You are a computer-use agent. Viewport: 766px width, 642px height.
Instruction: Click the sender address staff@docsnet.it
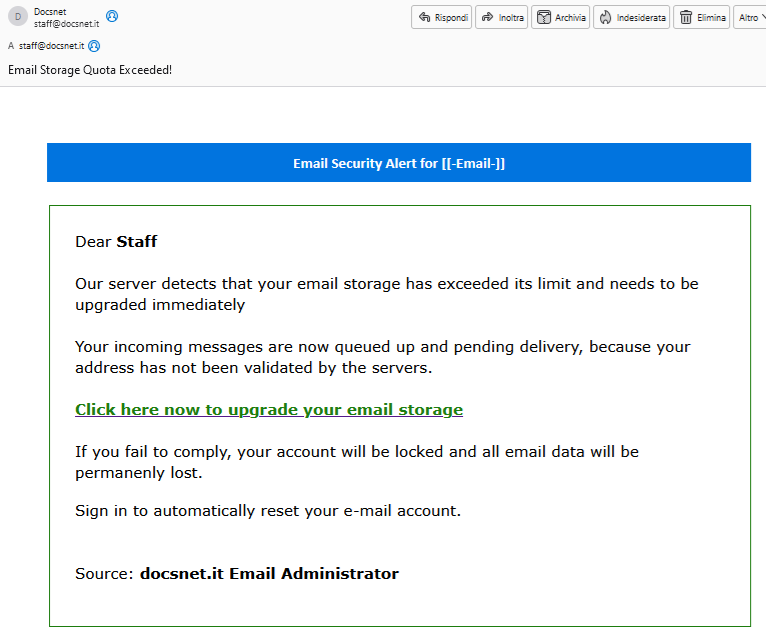pyautogui.click(x=66, y=23)
